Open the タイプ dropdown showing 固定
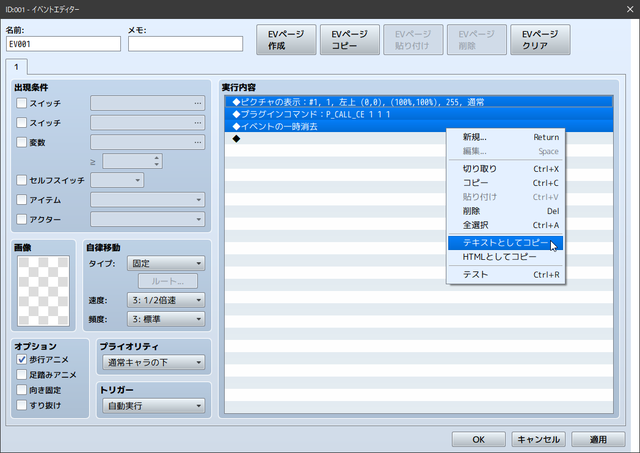Image resolution: width=640 pixels, height=453 pixels. (x=166, y=263)
